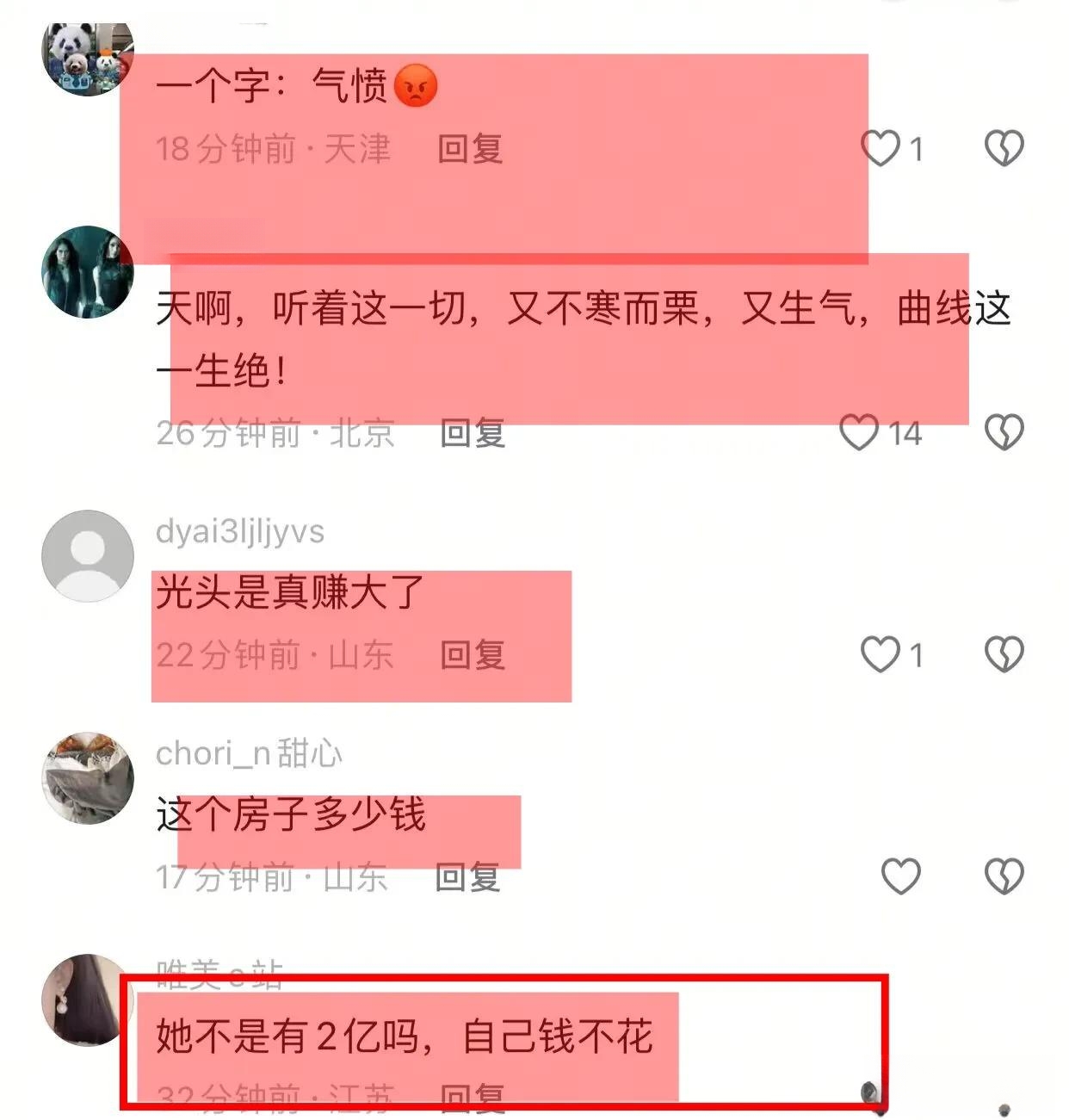This screenshot has height=1120, width=1069.
Task: Dislike the 气愤 comment with broken heart
Action: click(x=1004, y=149)
